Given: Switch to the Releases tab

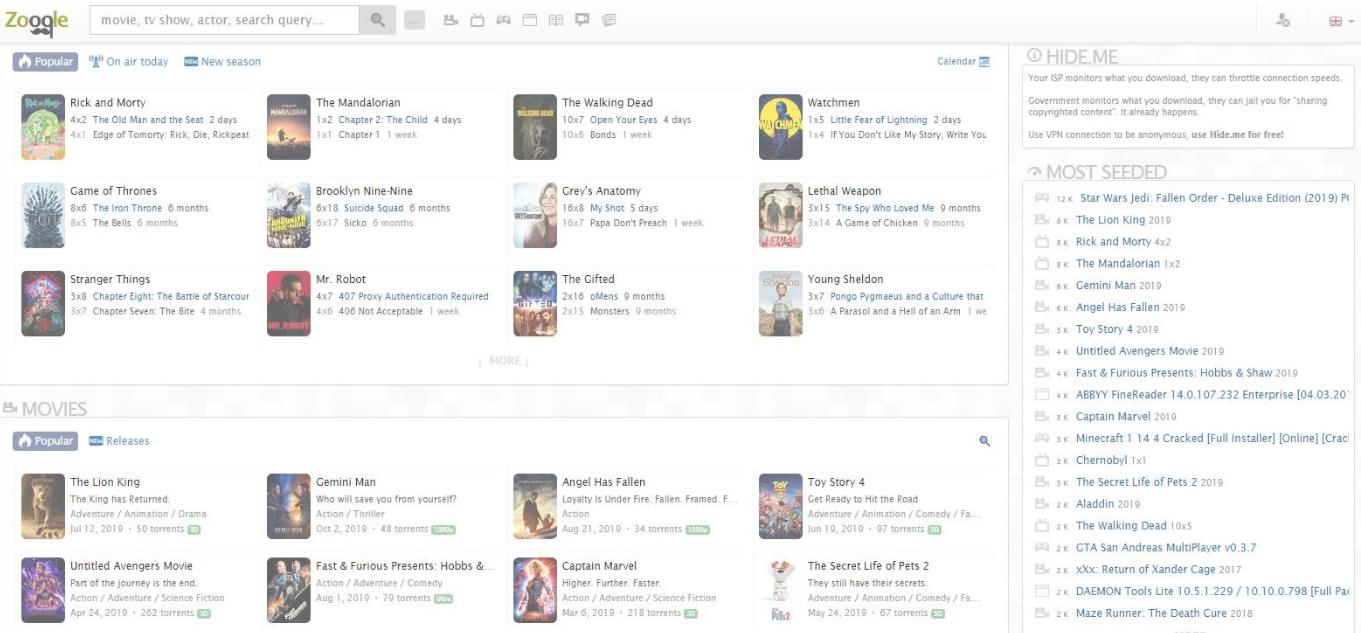Looking at the screenshot, I should [119, 441].
